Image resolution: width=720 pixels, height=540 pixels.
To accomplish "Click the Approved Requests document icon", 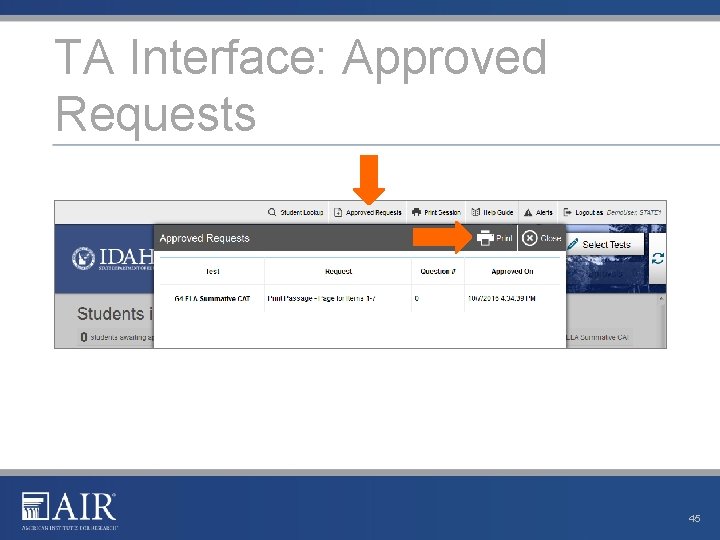I will [x=338, y=212].
